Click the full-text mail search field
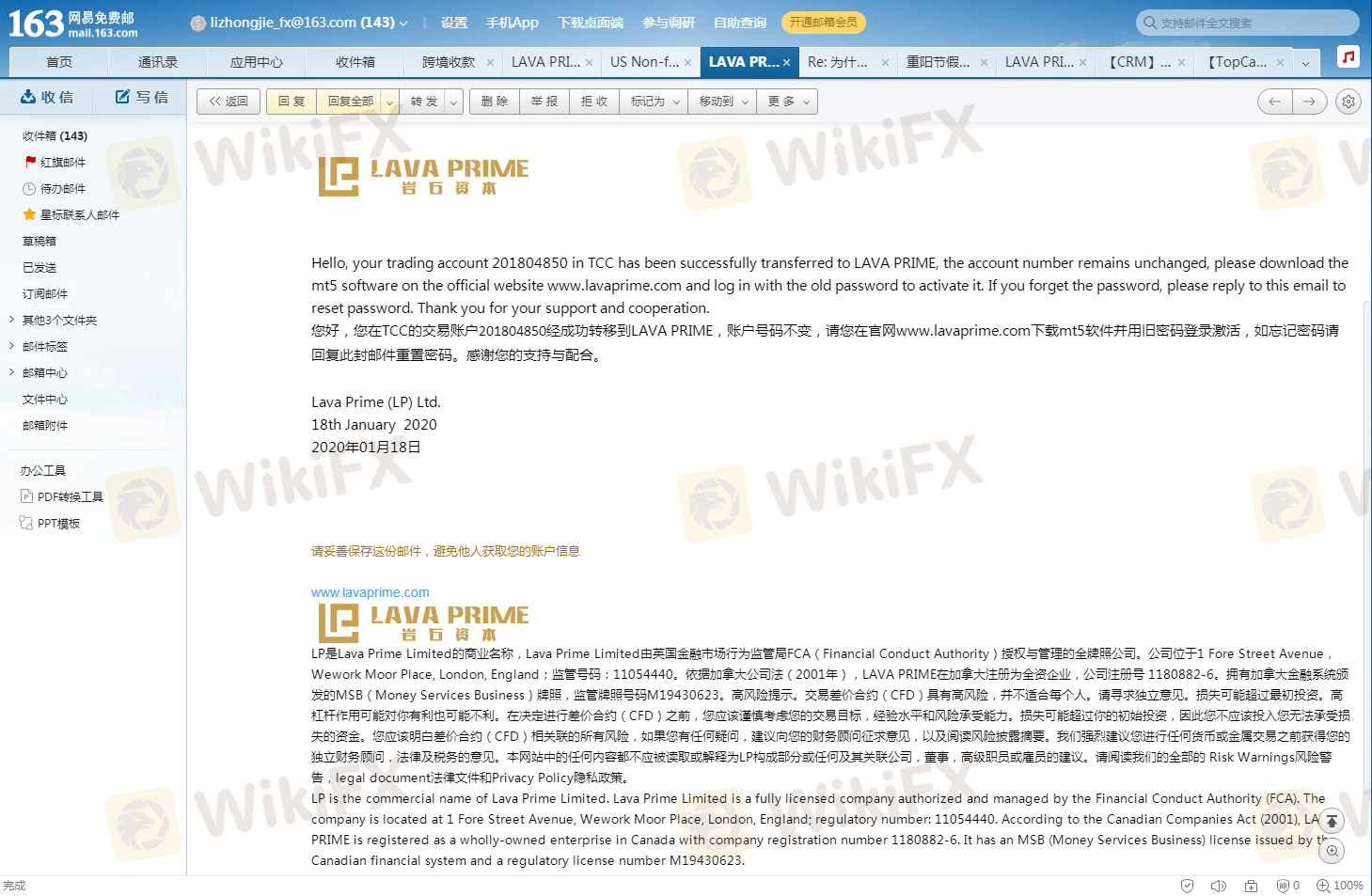This screenshot has width=1372, height=896. 1248,23
